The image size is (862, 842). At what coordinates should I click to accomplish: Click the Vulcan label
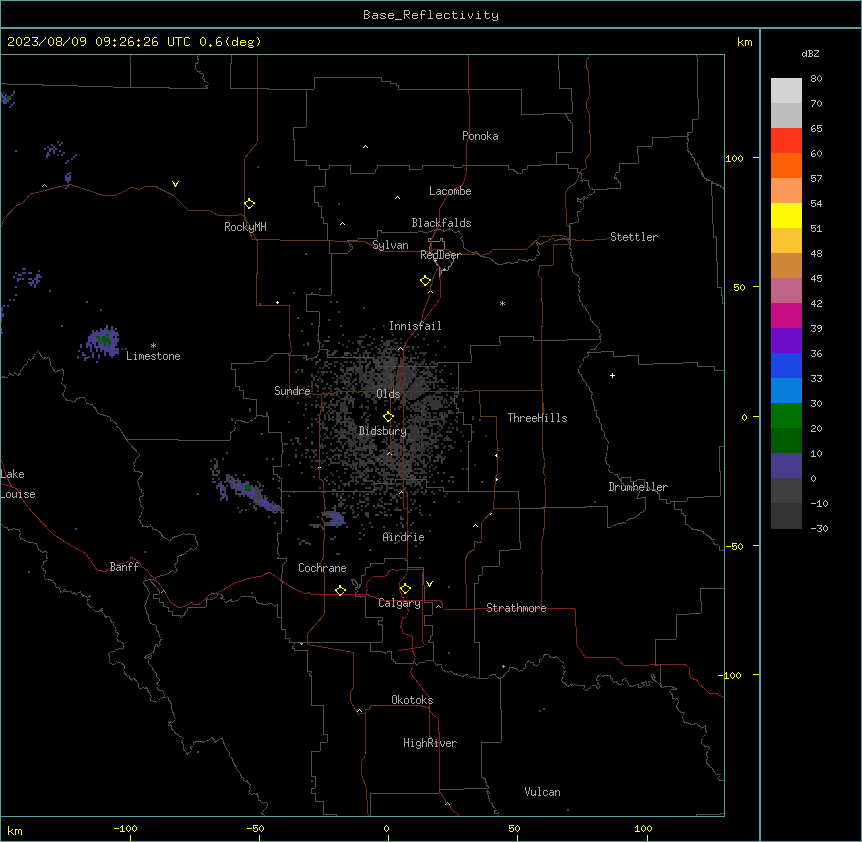click(543, 792)
